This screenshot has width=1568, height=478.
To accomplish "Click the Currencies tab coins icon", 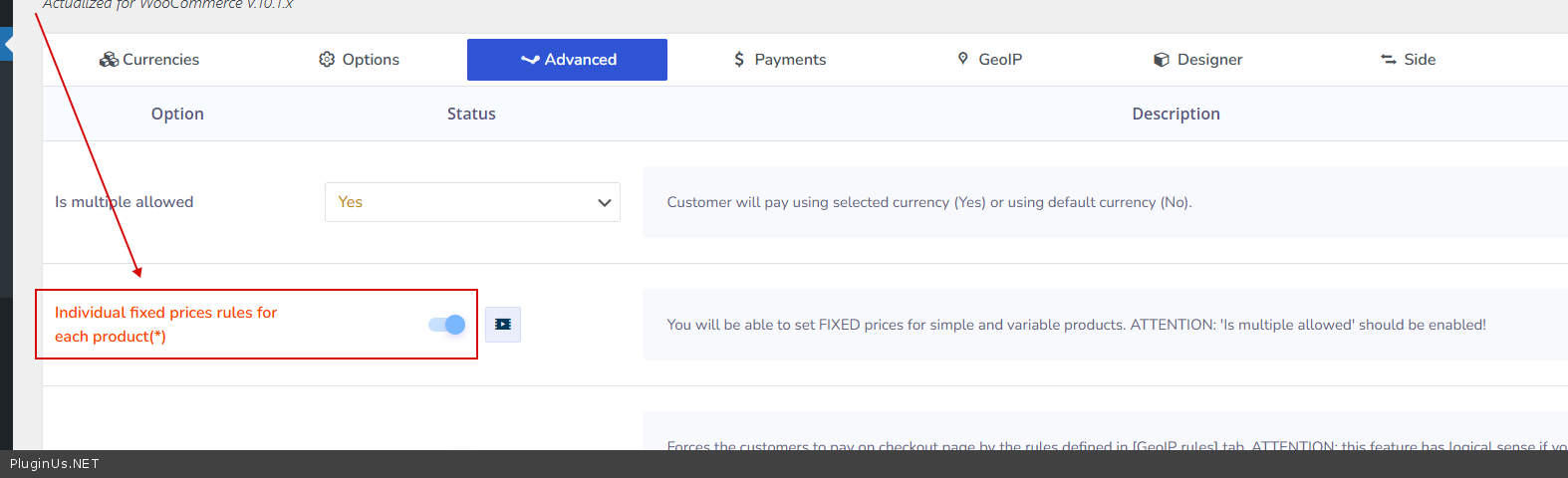I will pos(109,60).
